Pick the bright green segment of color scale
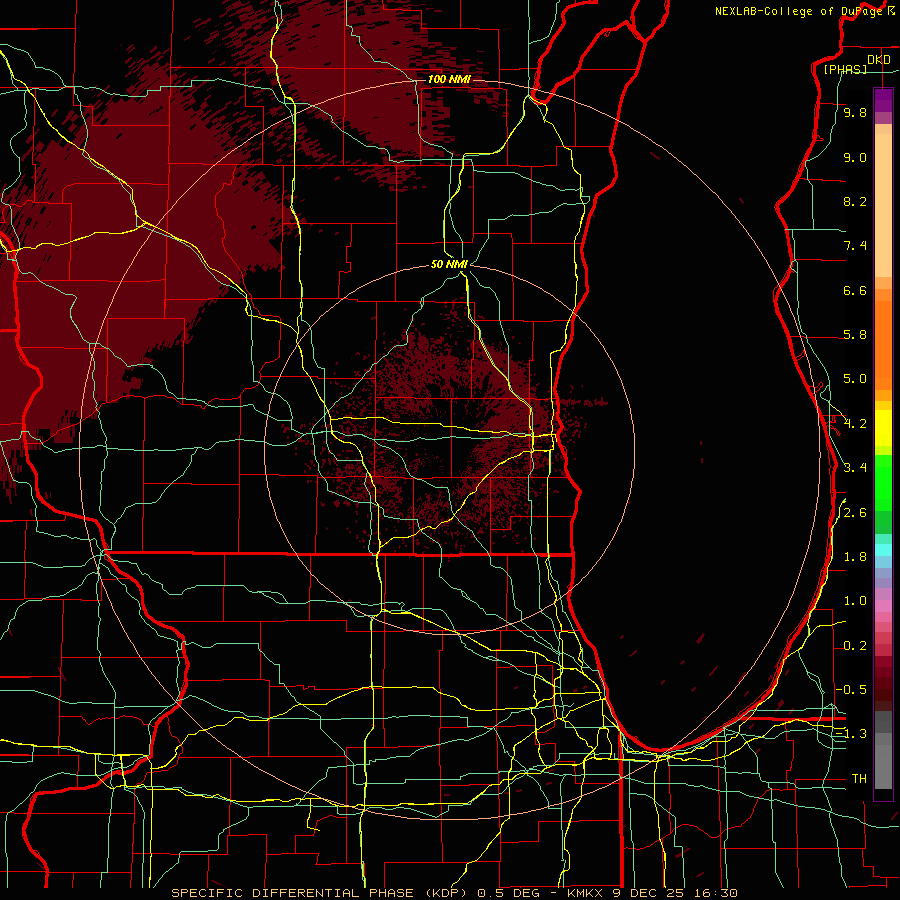Screen dimensions: 900x900 click(883, 482)
